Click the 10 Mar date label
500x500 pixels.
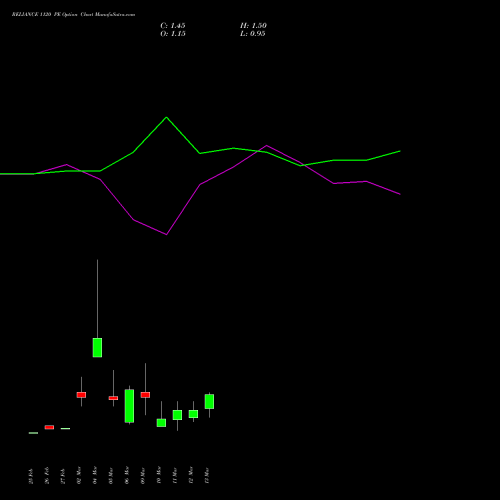click(159, 475)
